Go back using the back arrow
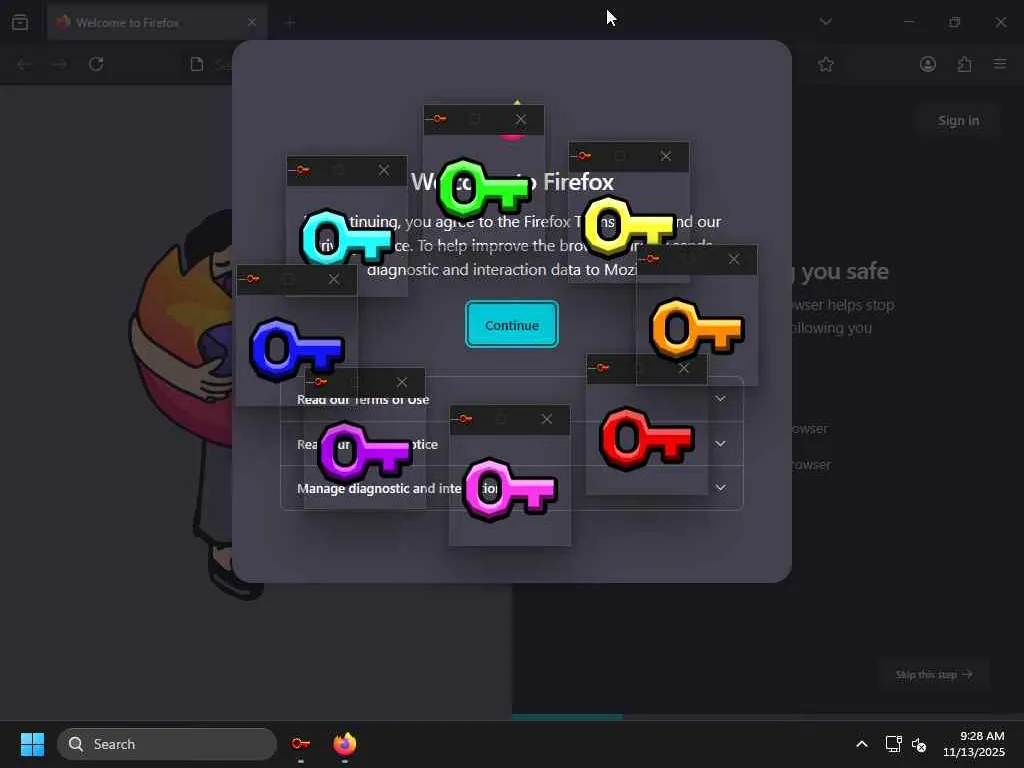Viewport: 1024px width, 768px height. coord(24,64)
